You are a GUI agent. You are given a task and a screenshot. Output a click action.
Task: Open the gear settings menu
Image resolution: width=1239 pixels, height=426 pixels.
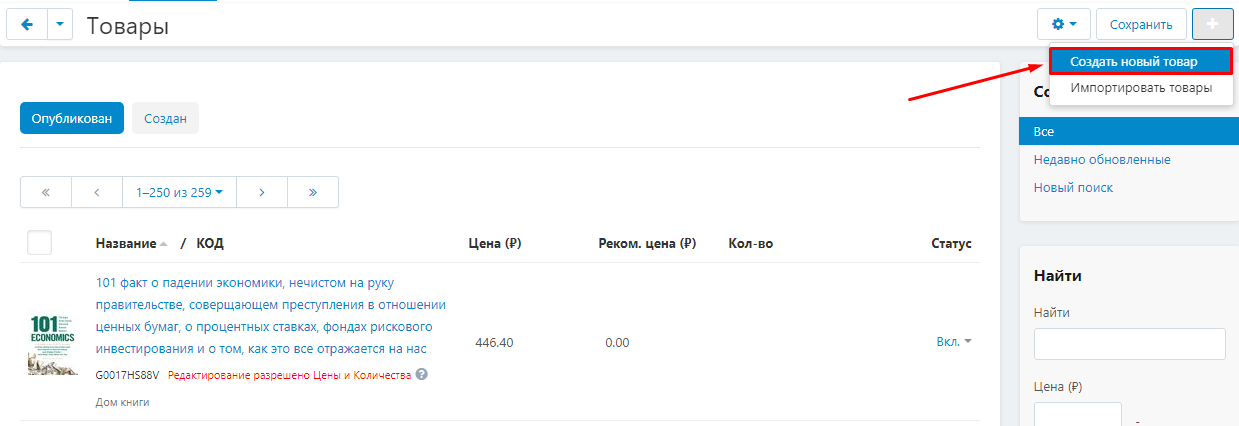[x=1063, y=24]
